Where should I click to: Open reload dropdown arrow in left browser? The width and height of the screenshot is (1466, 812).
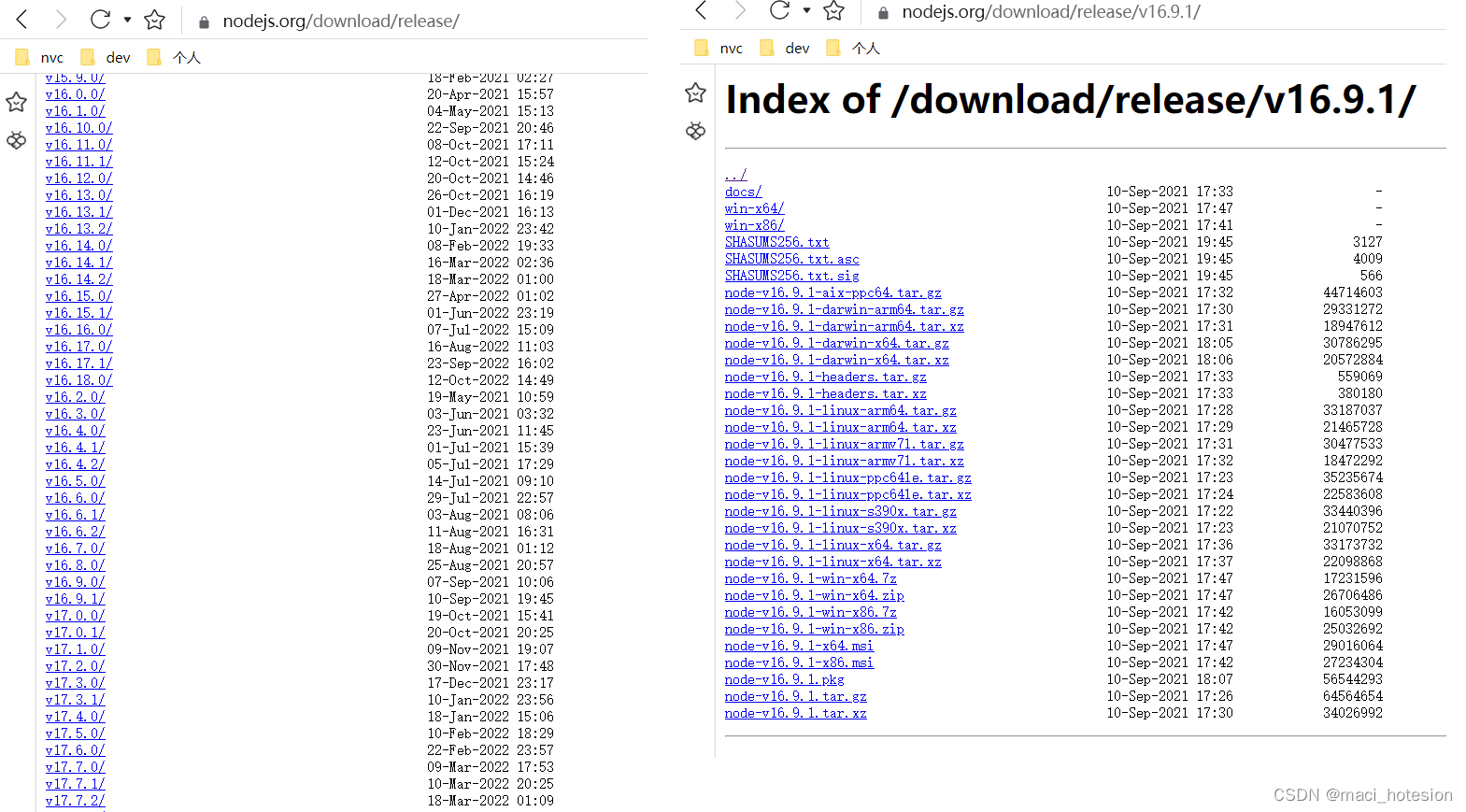127,20
